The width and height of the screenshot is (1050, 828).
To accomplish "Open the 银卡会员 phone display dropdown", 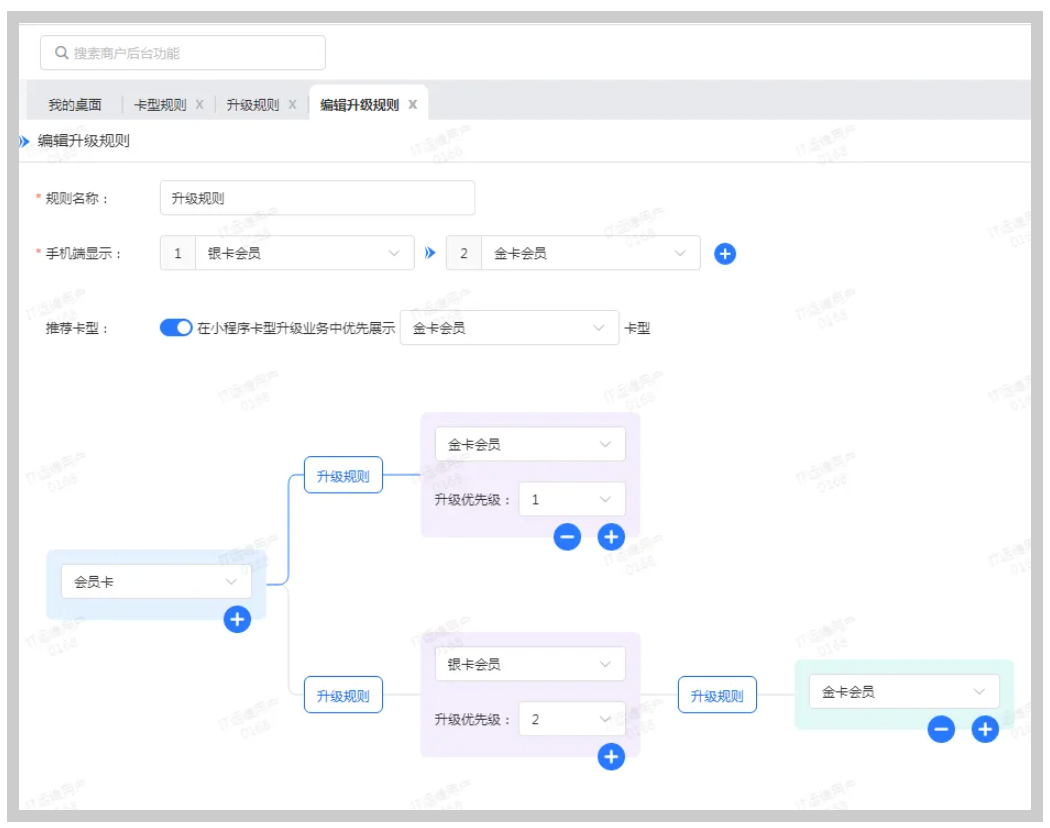I will (x=302, y=254).
